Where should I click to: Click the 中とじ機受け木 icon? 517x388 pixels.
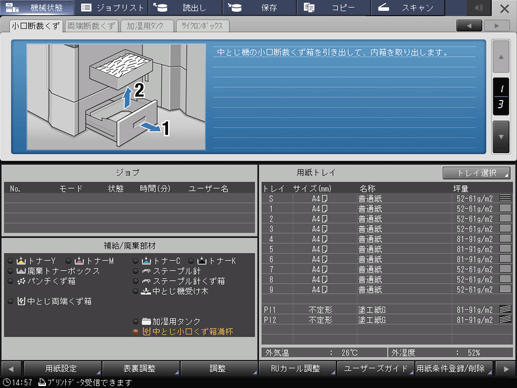pyautogui.click(x=146, y=291)
